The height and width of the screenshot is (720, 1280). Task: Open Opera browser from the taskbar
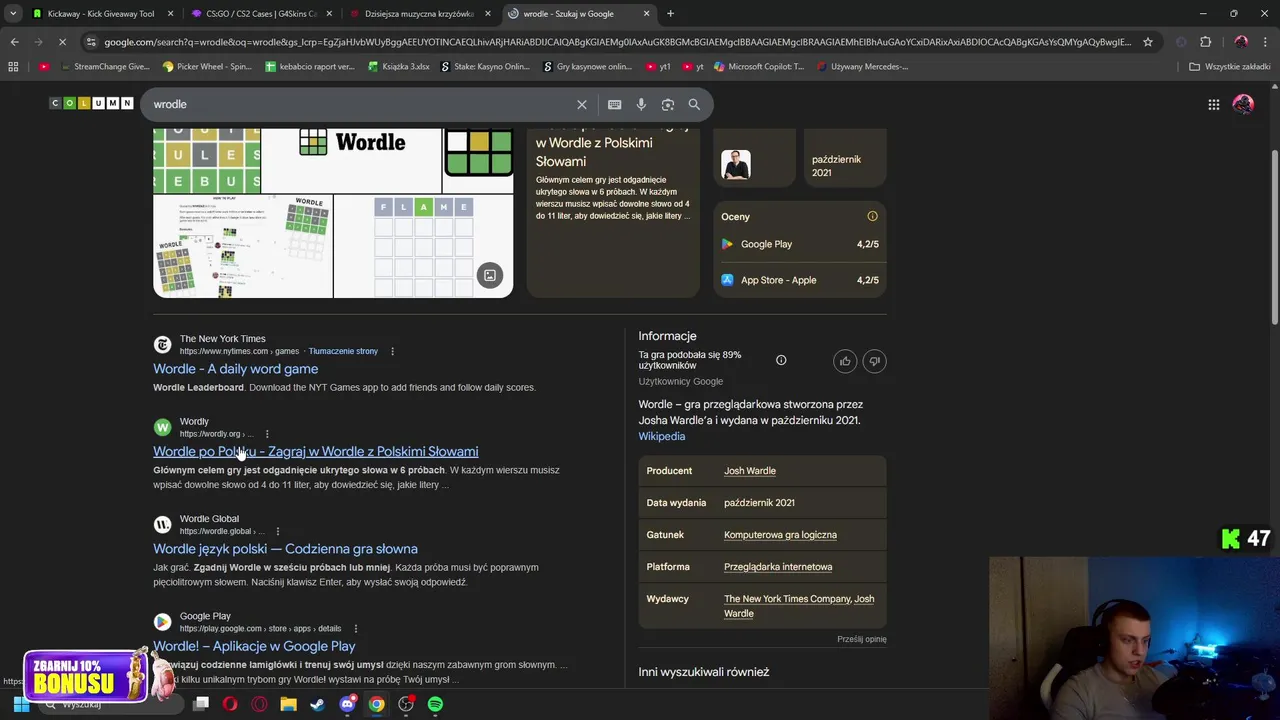click(x=230, y=704)
